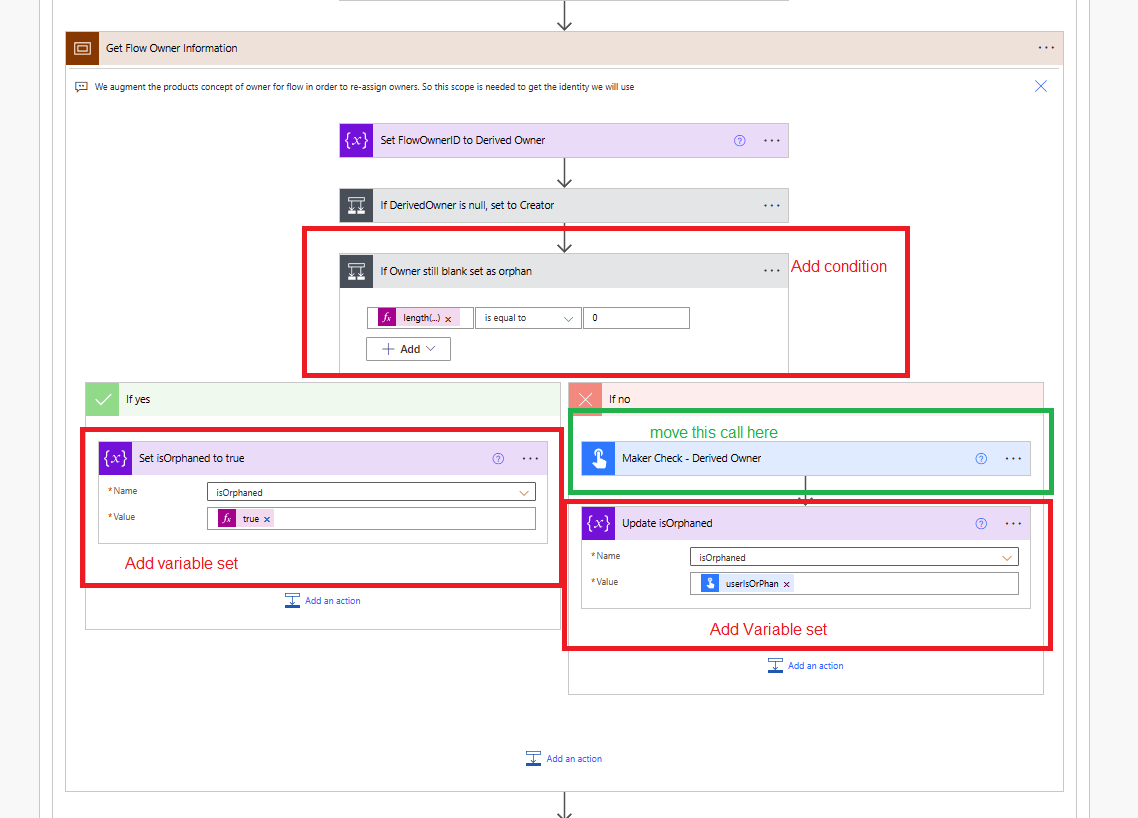Open help on Set isOrphaned to true action
The image size is (1138, 818).
(498, 458)
